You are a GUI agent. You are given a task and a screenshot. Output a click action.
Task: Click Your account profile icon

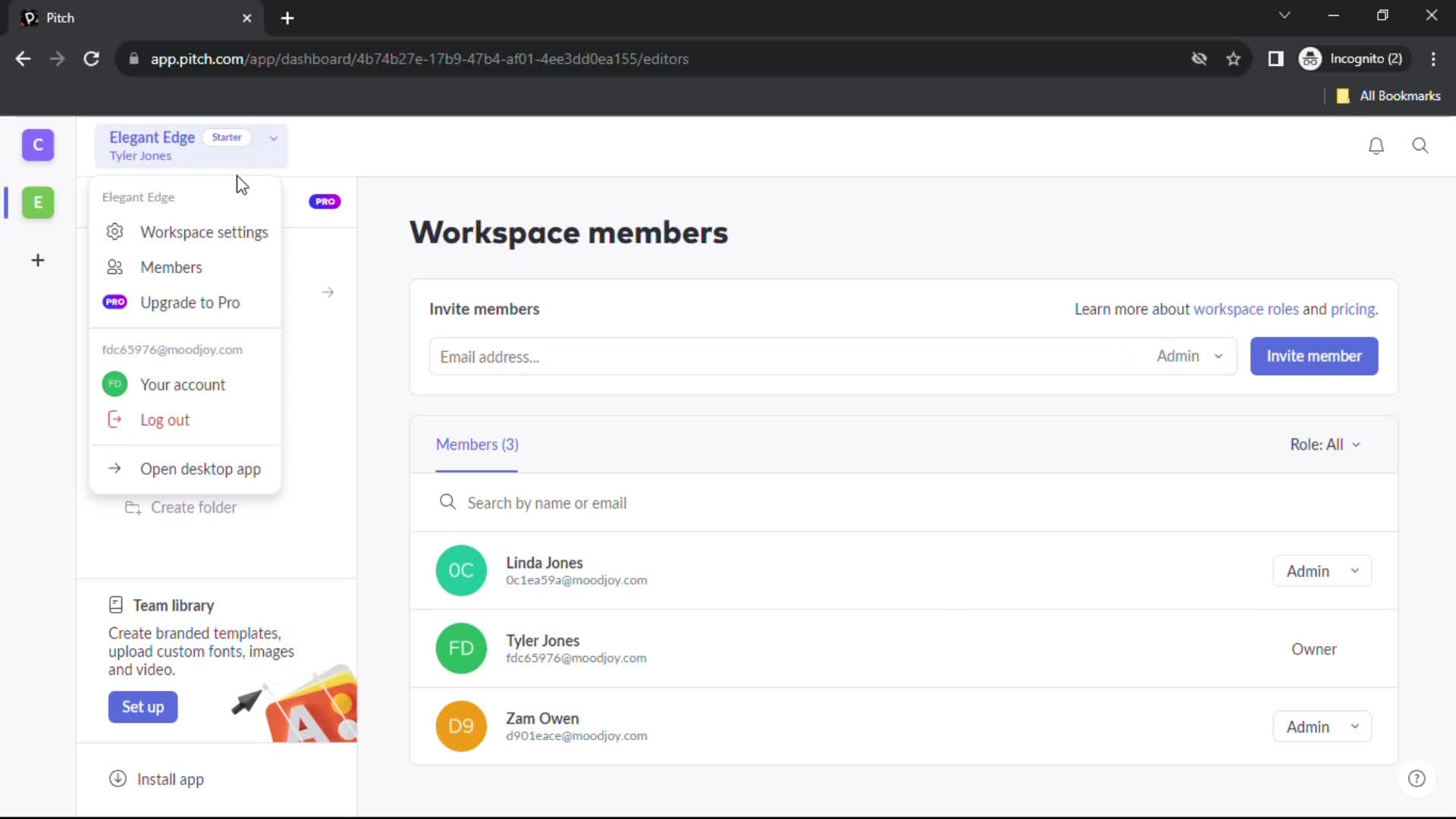(114, 384)
